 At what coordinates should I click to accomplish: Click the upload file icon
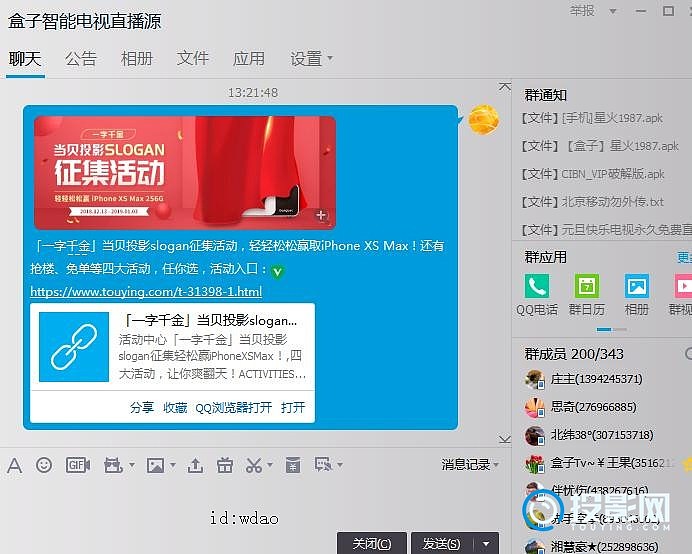(x=195, y=465)
